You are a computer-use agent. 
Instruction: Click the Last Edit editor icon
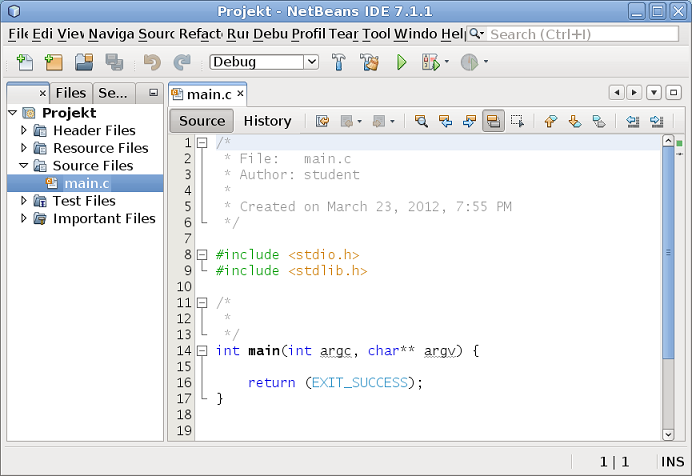(x=322, y=121)
